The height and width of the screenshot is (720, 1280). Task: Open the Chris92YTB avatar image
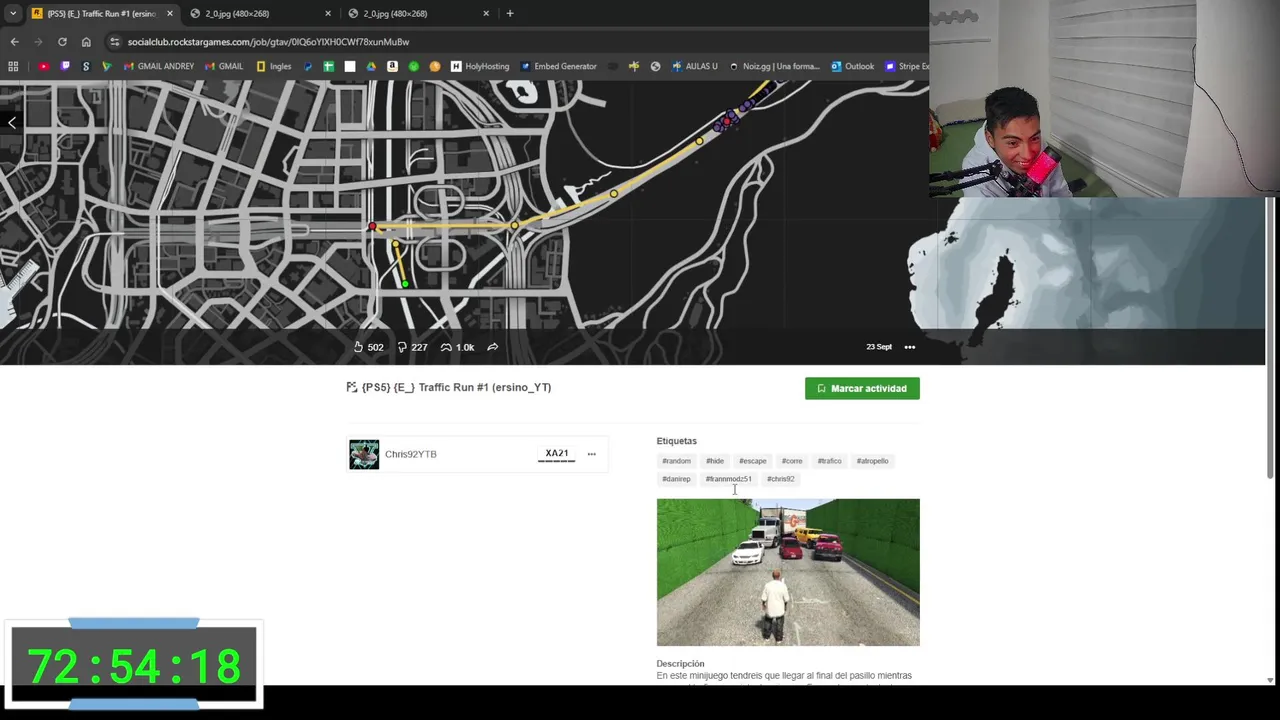click(x=364, y=454)
